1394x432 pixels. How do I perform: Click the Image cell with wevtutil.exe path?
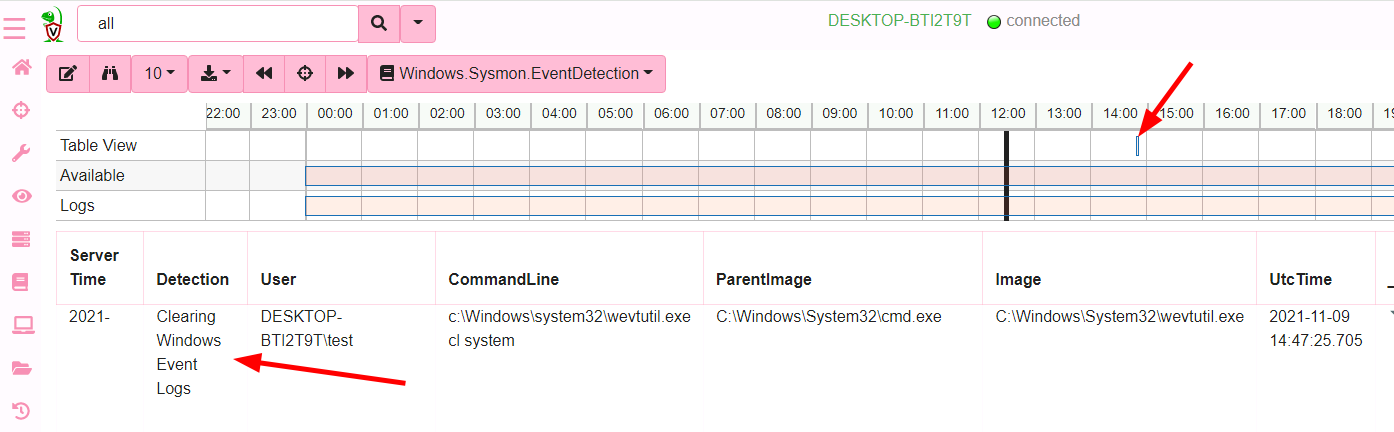1120,317
